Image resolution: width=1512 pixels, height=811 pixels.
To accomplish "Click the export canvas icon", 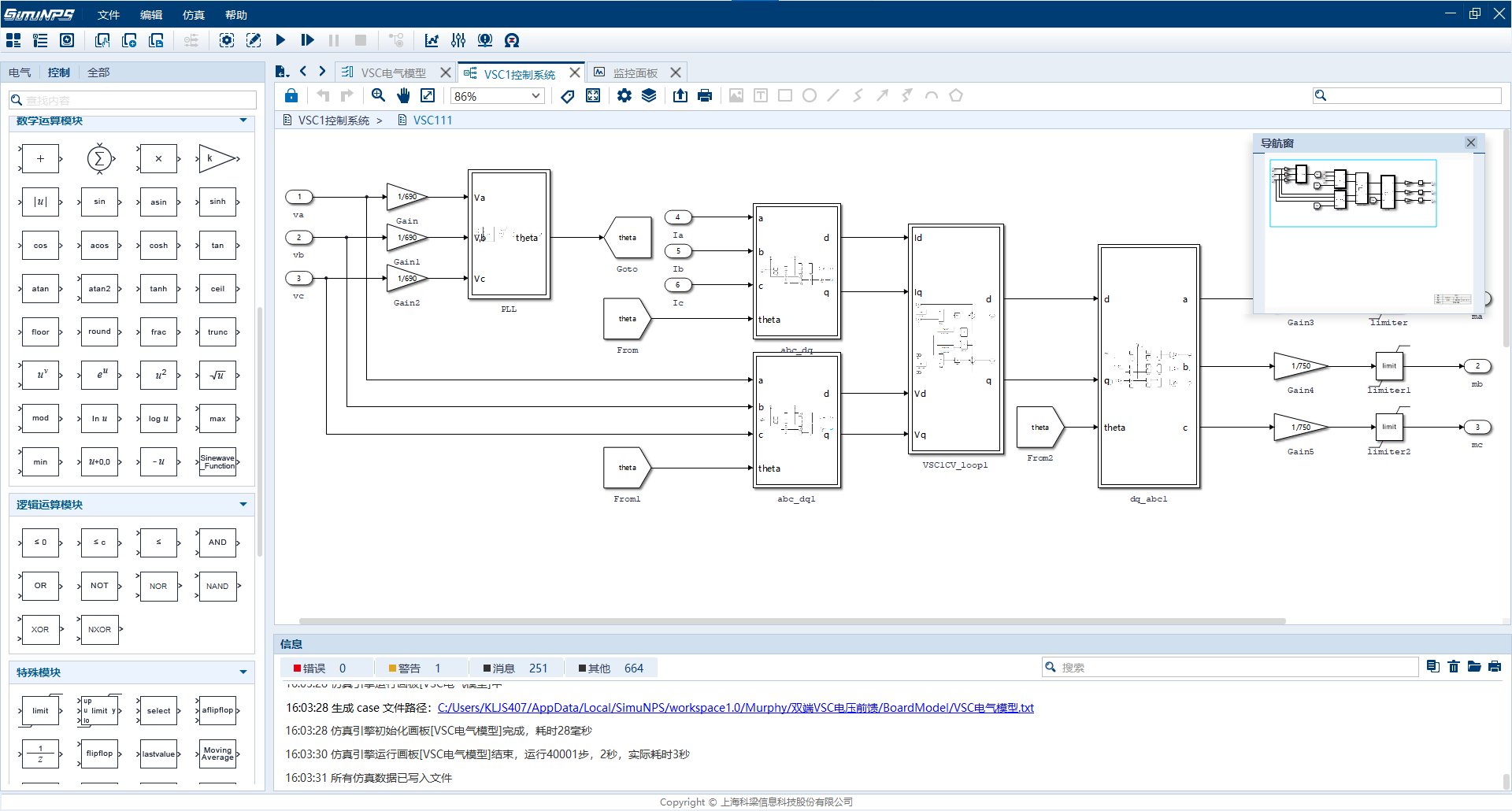I will pyautogui.click(x=680, y=95).
